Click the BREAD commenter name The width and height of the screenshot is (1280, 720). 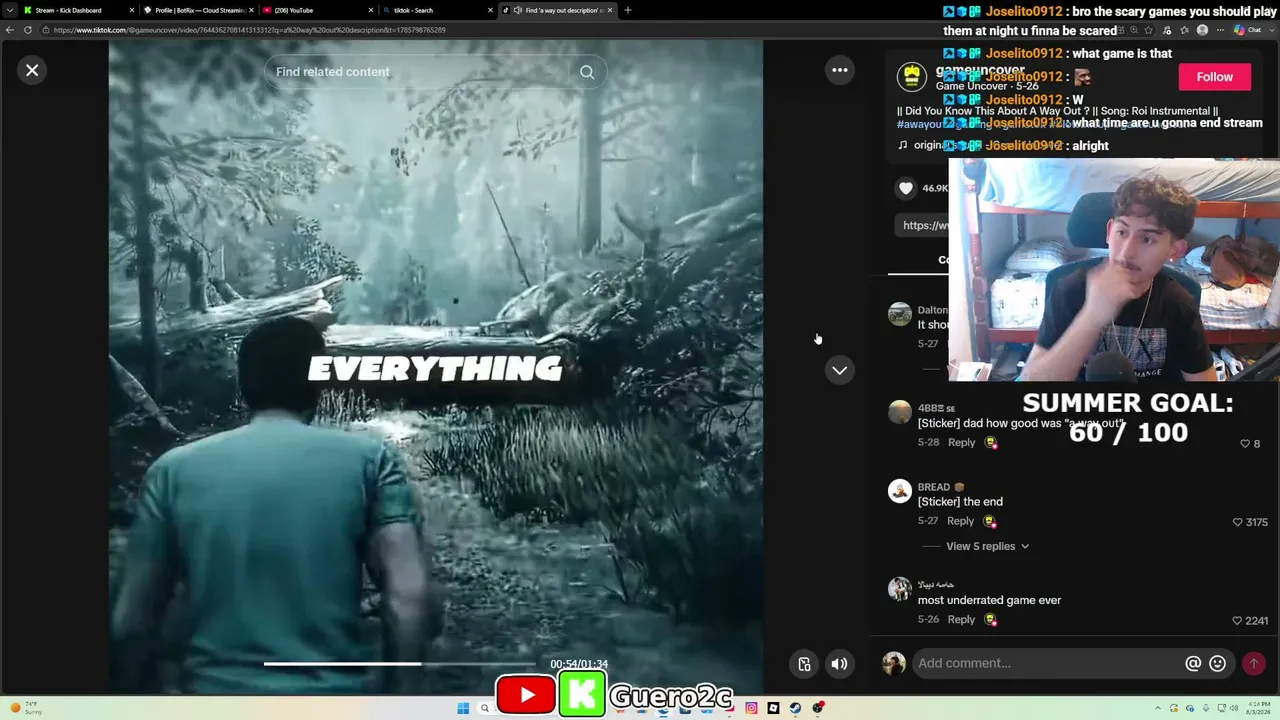(934, 487)
